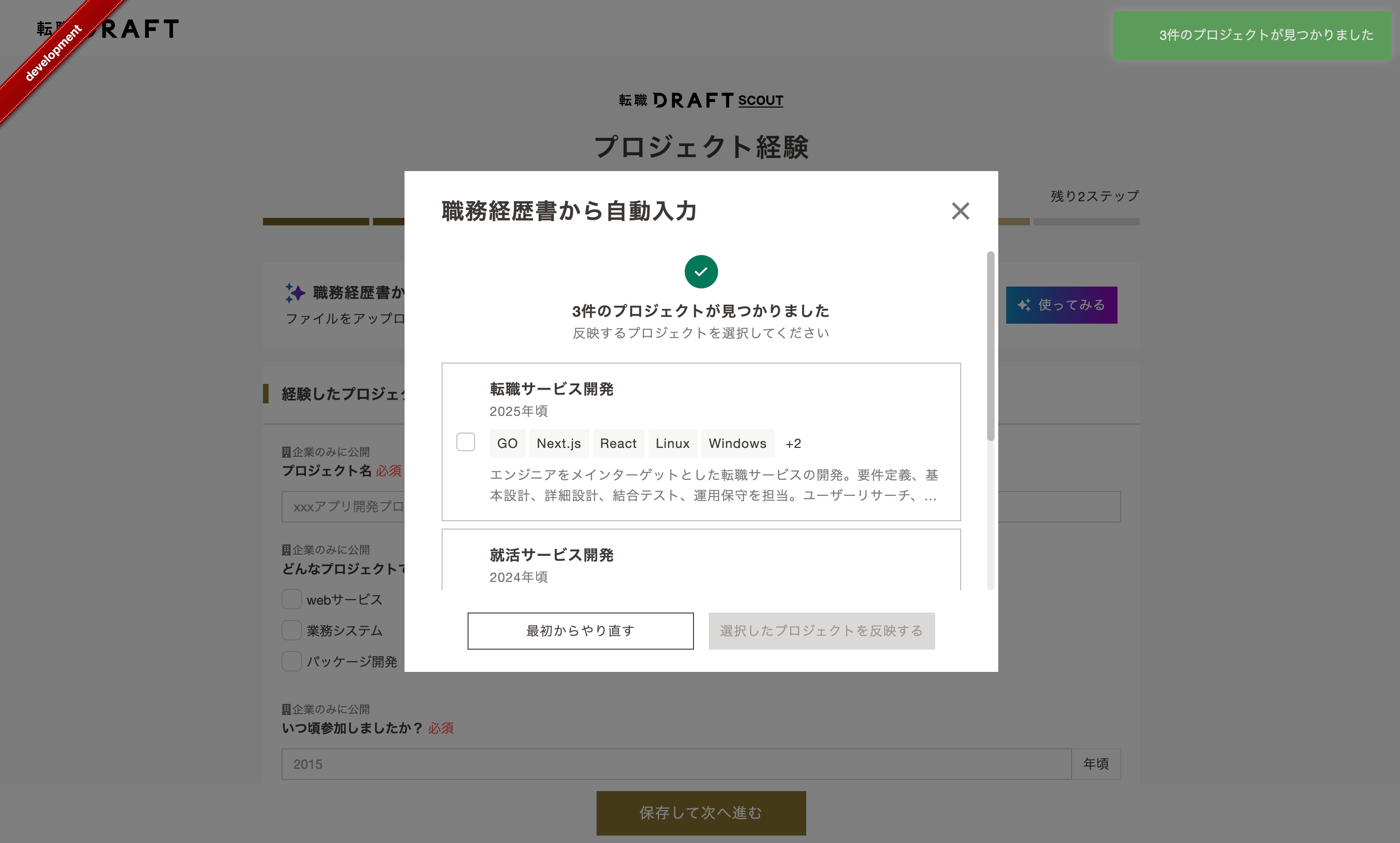Close the 職務経歴書から自動入力 dialog with X
Image resolution: width=1400 pixels, height=843 pixels.
pos(960,211)
